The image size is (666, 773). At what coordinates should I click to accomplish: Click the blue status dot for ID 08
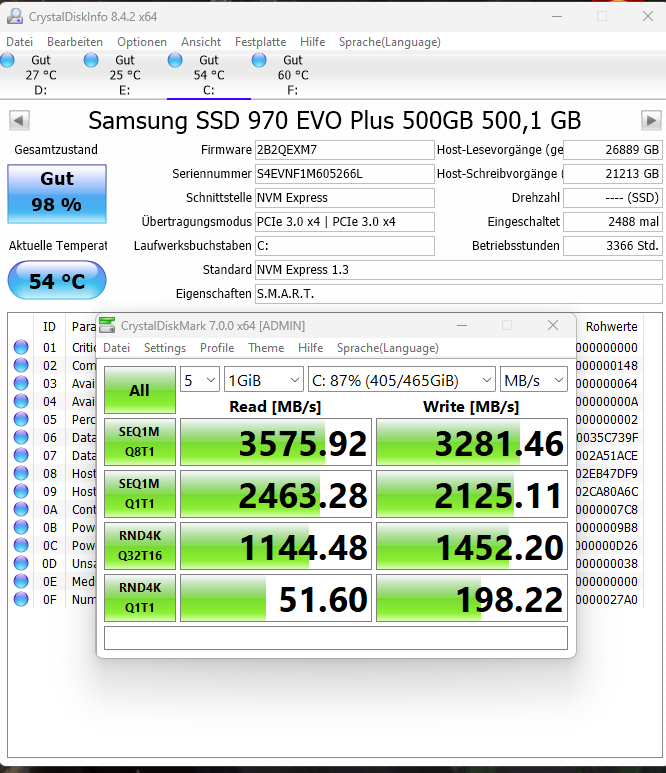pos(21,473)
